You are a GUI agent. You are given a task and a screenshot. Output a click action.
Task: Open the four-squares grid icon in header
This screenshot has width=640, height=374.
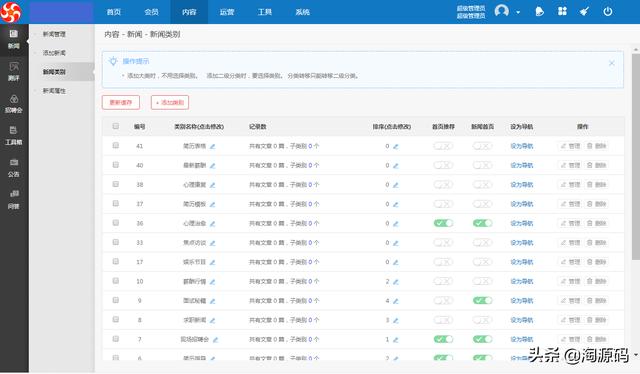[562, 11]
